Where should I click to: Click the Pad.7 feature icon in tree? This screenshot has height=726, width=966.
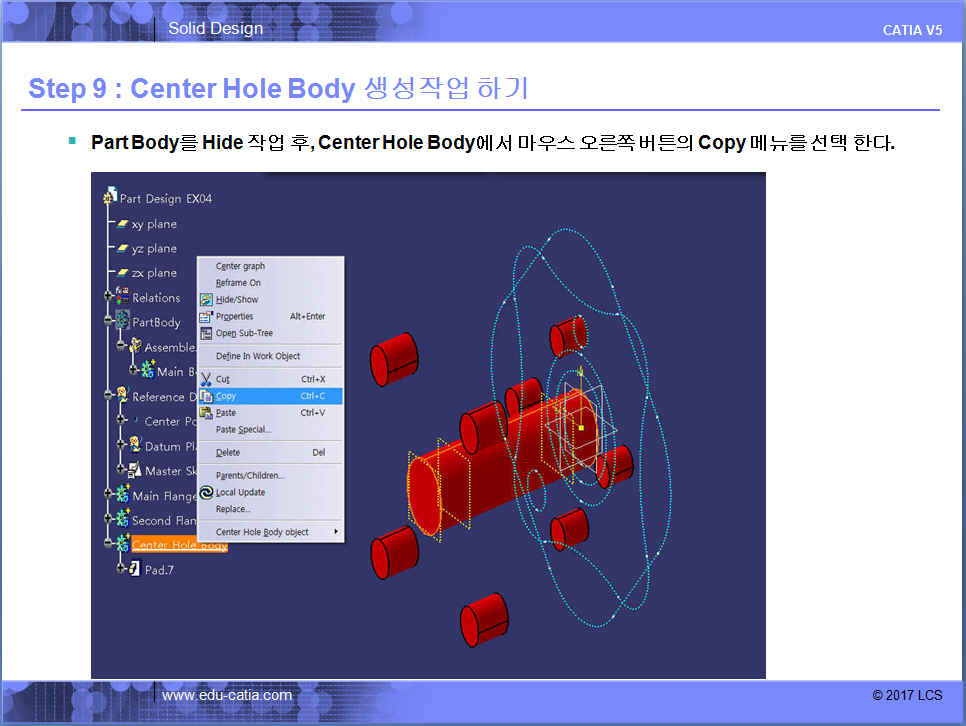tap(135, 569)
